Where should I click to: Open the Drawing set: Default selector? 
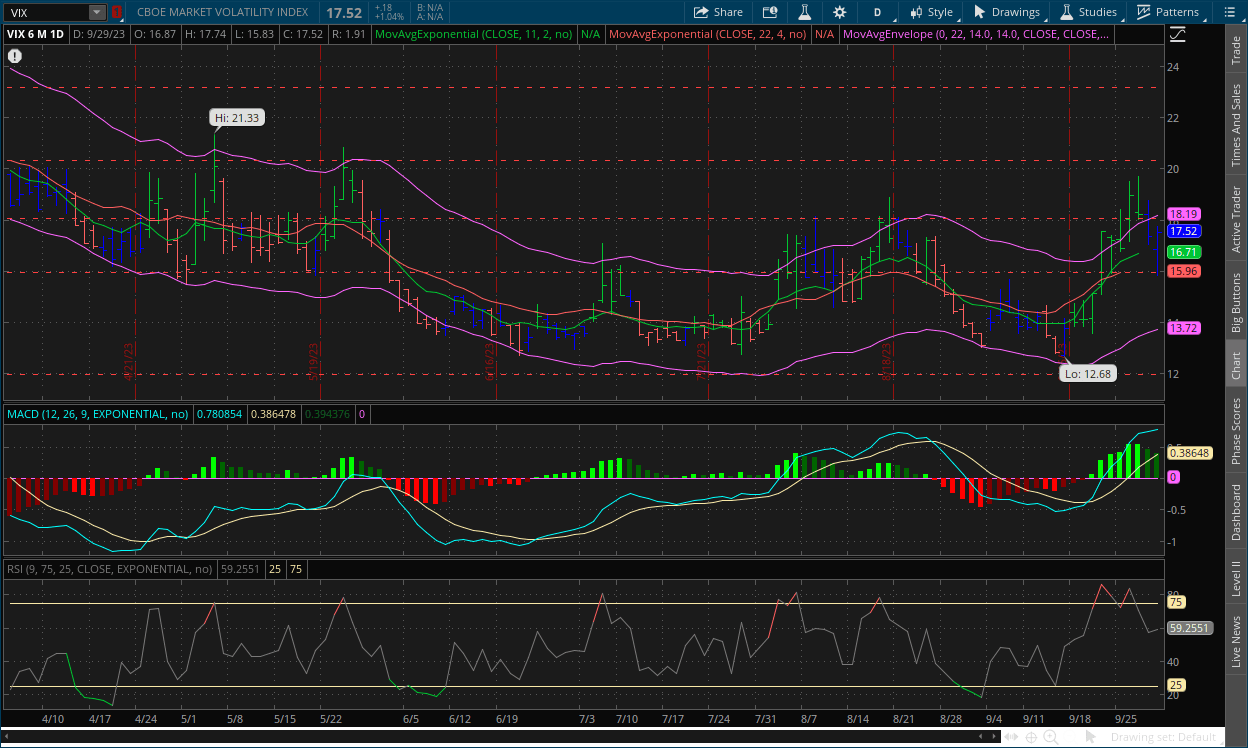point(1163,737)
